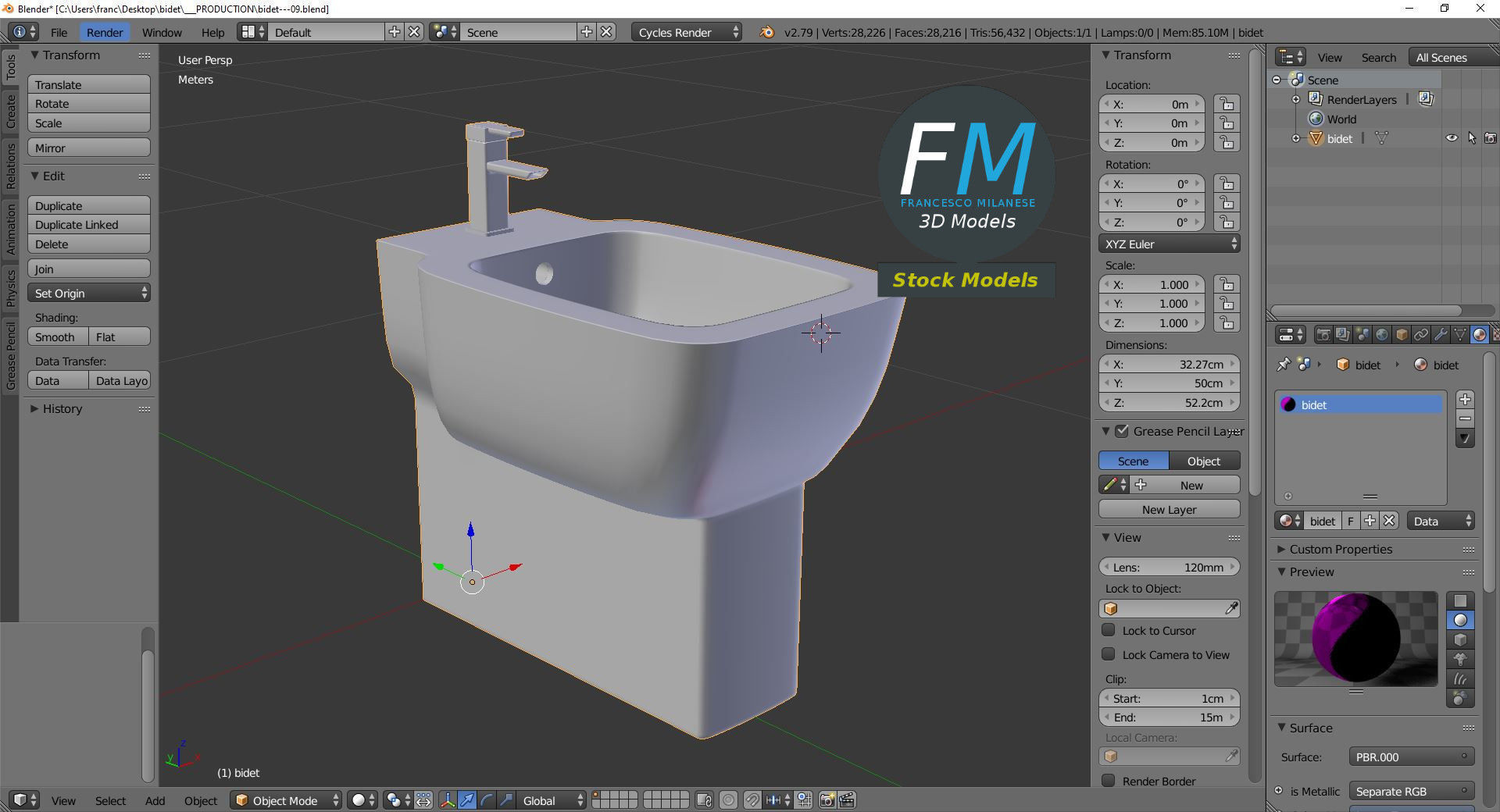Expand the History panel
Viewport: 1500px width, 812px height.
pos(62,408)
